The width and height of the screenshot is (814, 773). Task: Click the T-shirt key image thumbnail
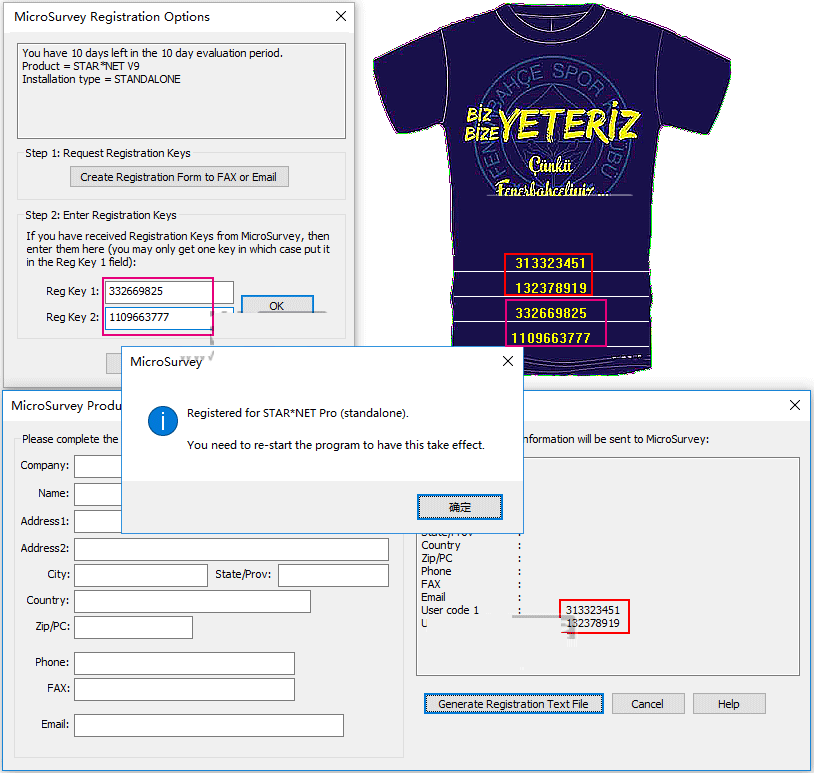[552, 187]
